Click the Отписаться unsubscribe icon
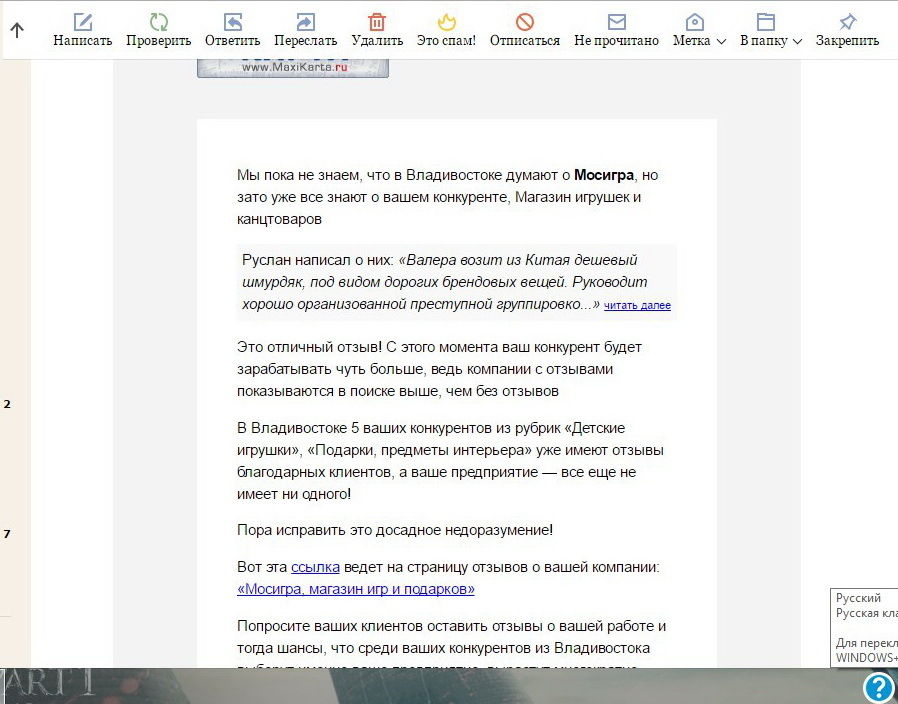Image resolution: width=898 pixels, height=704 pixels. [x=524, y=22]
